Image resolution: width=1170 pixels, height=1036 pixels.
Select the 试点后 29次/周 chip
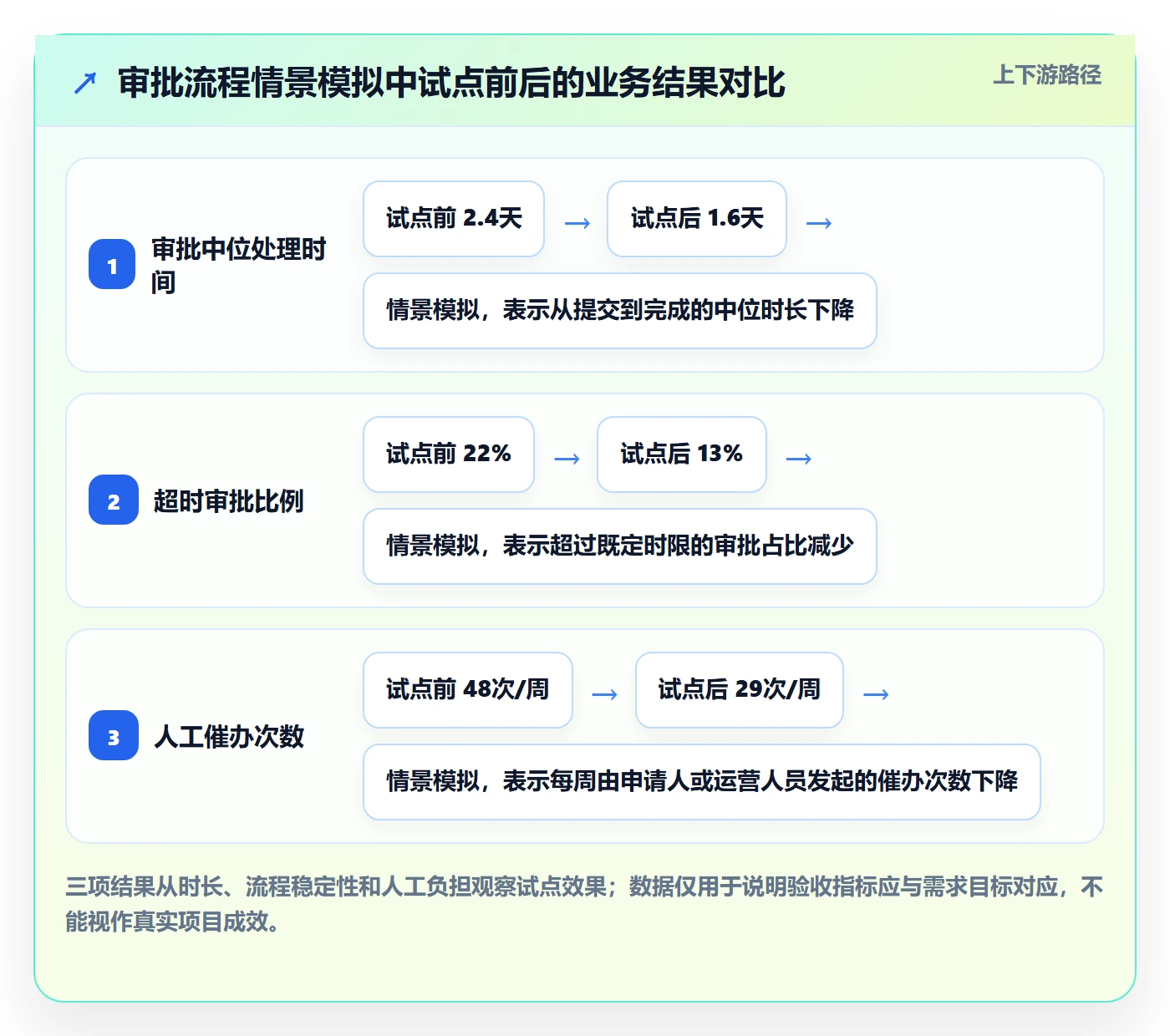coord(740,690)
